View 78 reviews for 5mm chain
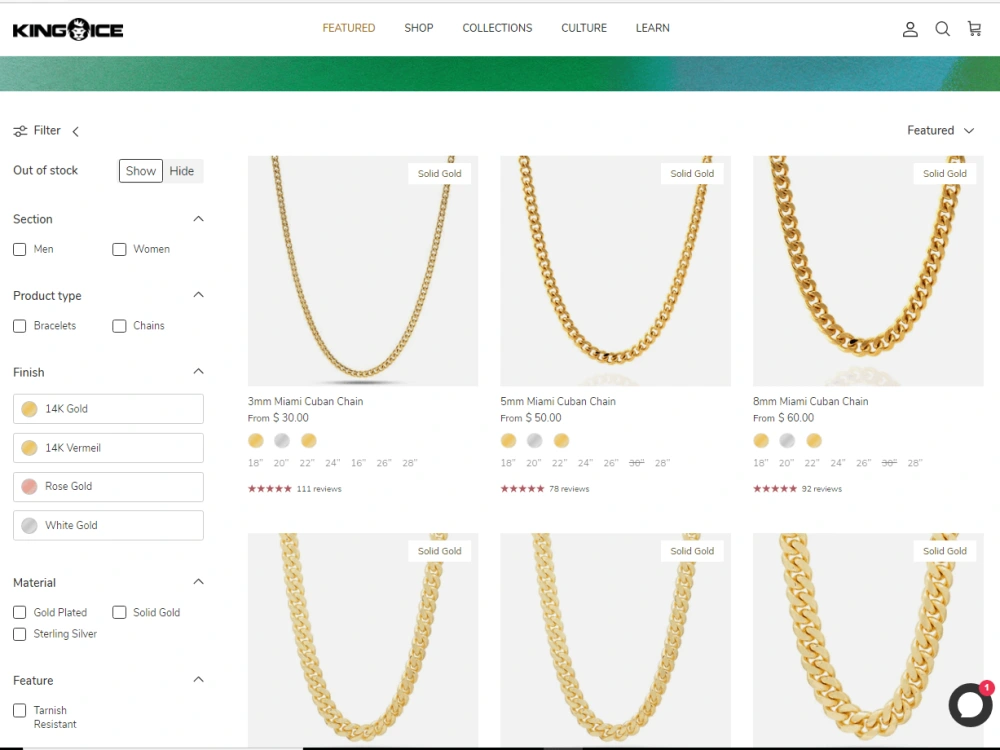The image size is (1000, 750). tap(569, 489)
